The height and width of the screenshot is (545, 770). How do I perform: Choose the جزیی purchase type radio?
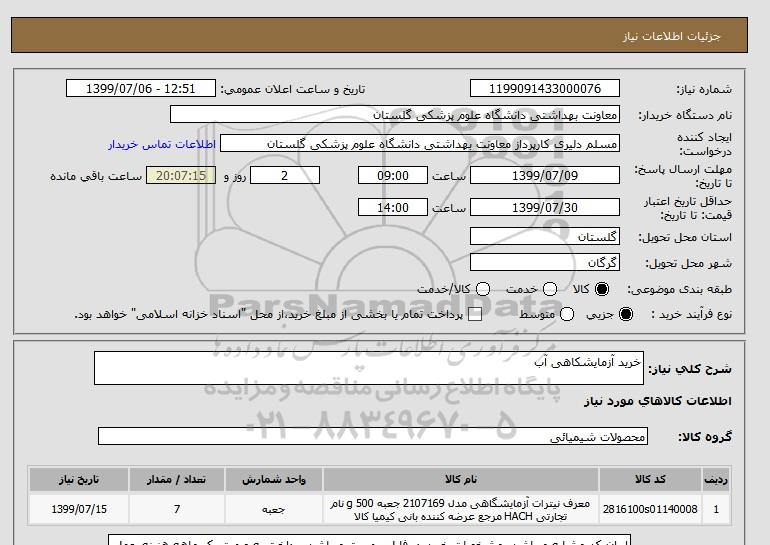[626, 314]
